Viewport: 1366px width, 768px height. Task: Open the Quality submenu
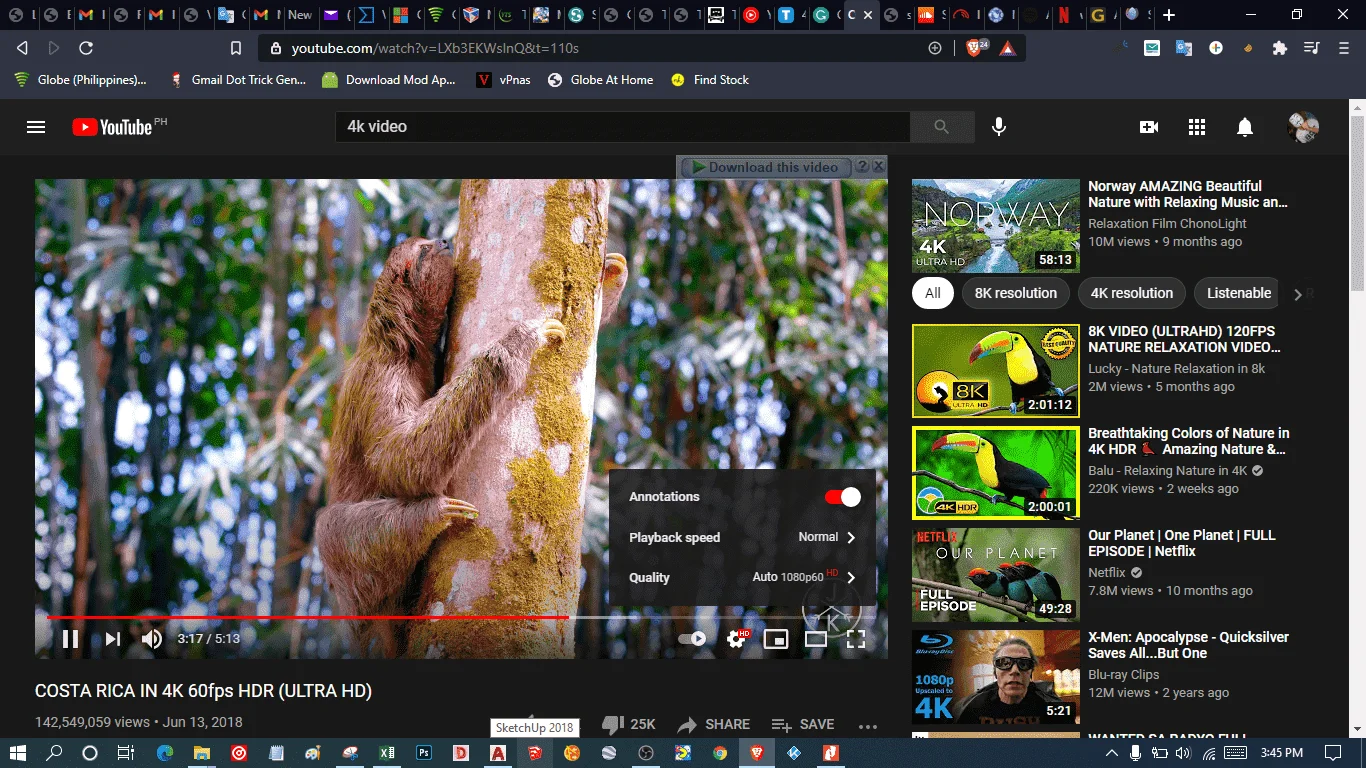tap(742, 577)
